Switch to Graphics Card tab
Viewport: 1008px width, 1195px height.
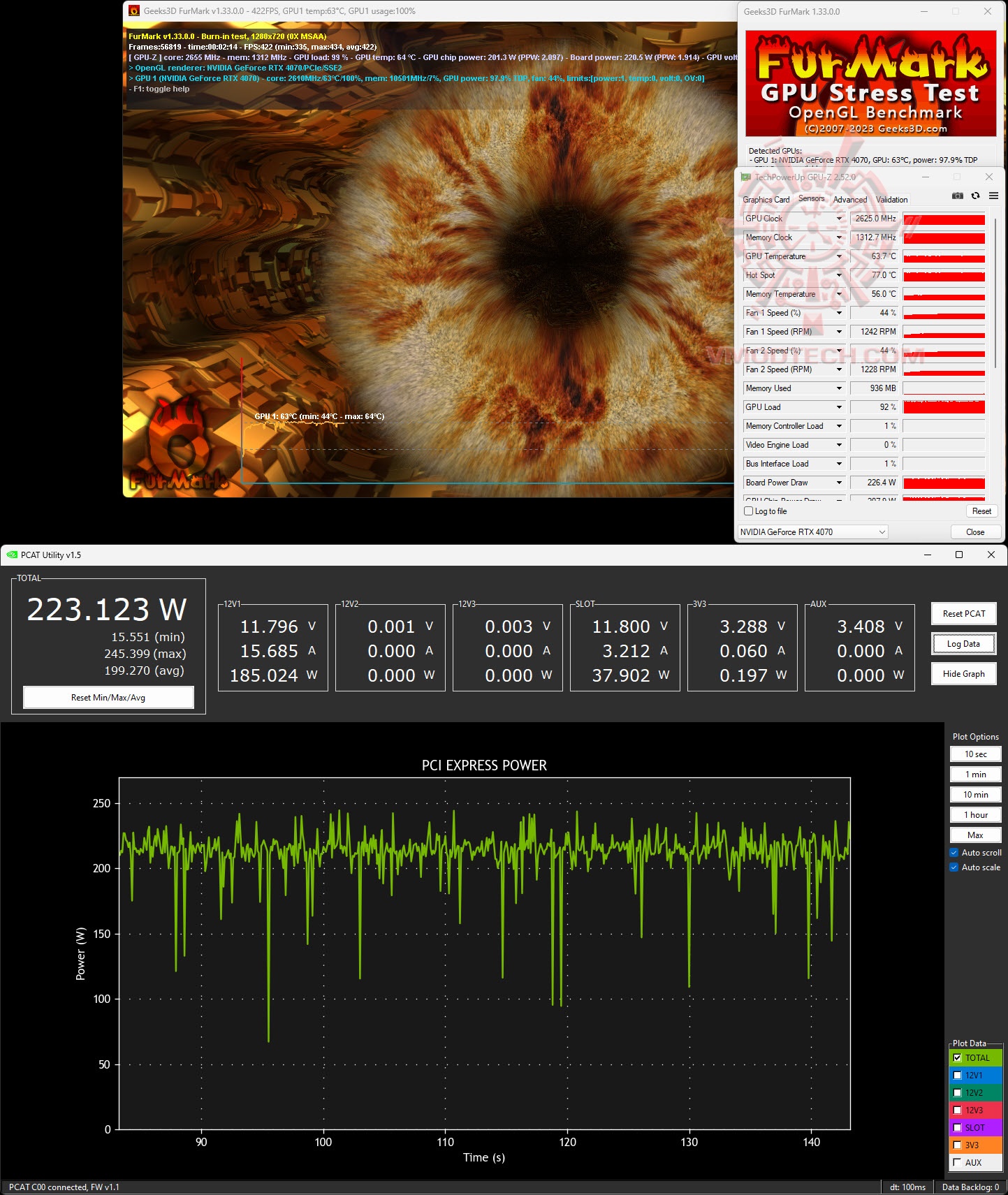click(766, 200)
